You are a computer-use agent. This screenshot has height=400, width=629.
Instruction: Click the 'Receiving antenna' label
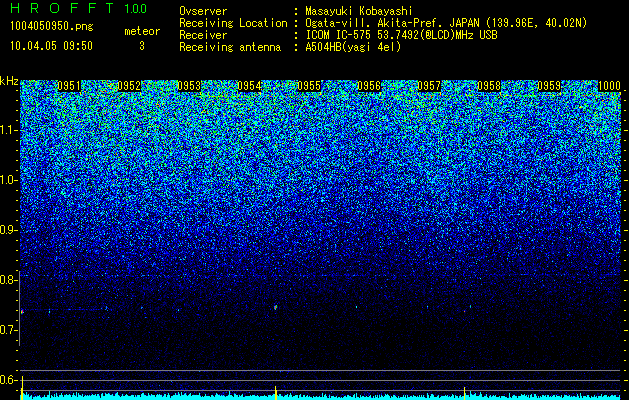pos(230,47)
